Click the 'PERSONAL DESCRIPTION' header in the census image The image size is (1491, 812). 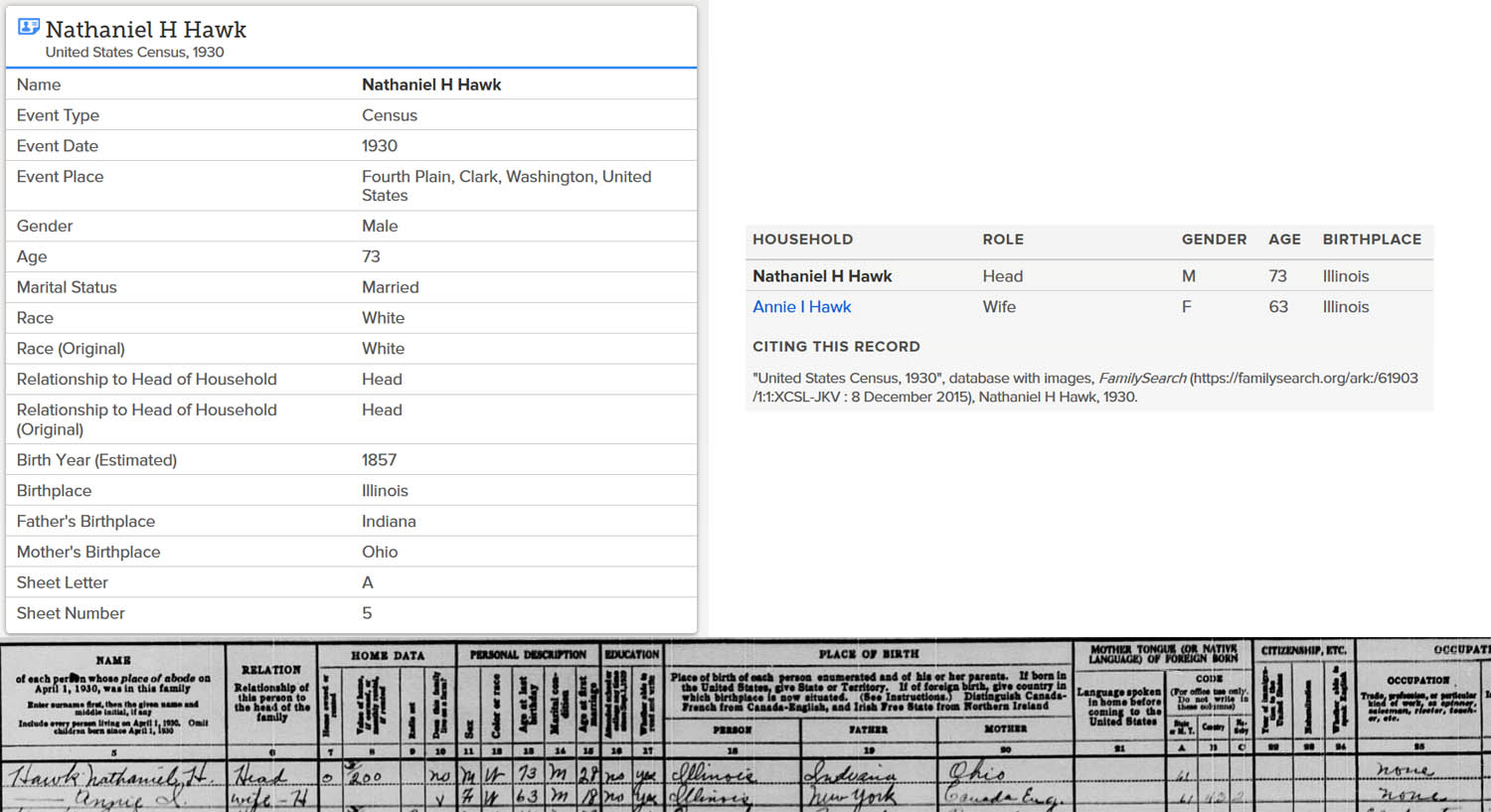point(528,655)
